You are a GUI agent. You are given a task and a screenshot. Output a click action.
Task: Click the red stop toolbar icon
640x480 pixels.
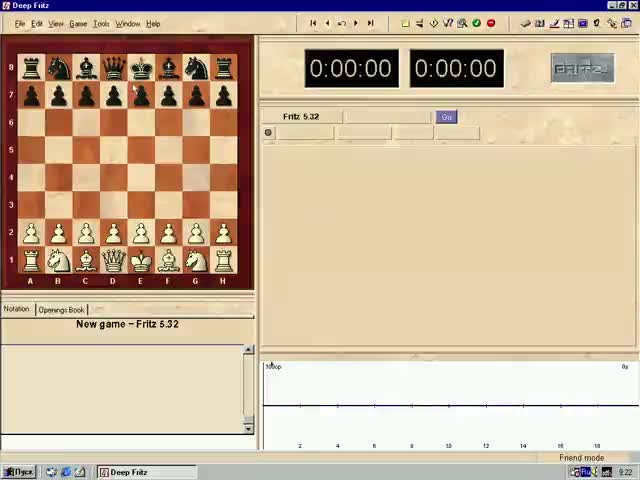pyautogui.click(x=490, y=23)
